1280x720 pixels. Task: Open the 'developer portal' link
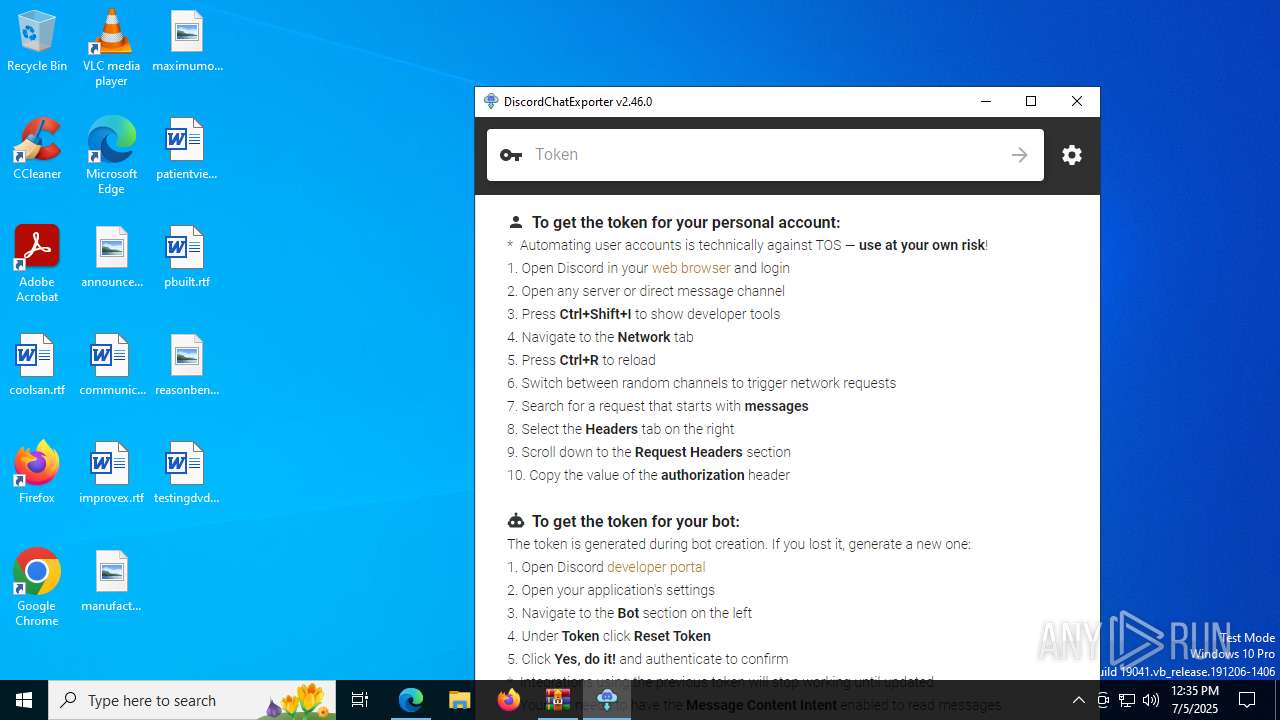656,567
